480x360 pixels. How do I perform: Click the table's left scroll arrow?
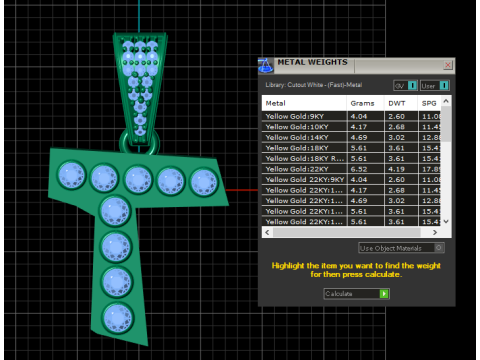[x=267, y=232]
